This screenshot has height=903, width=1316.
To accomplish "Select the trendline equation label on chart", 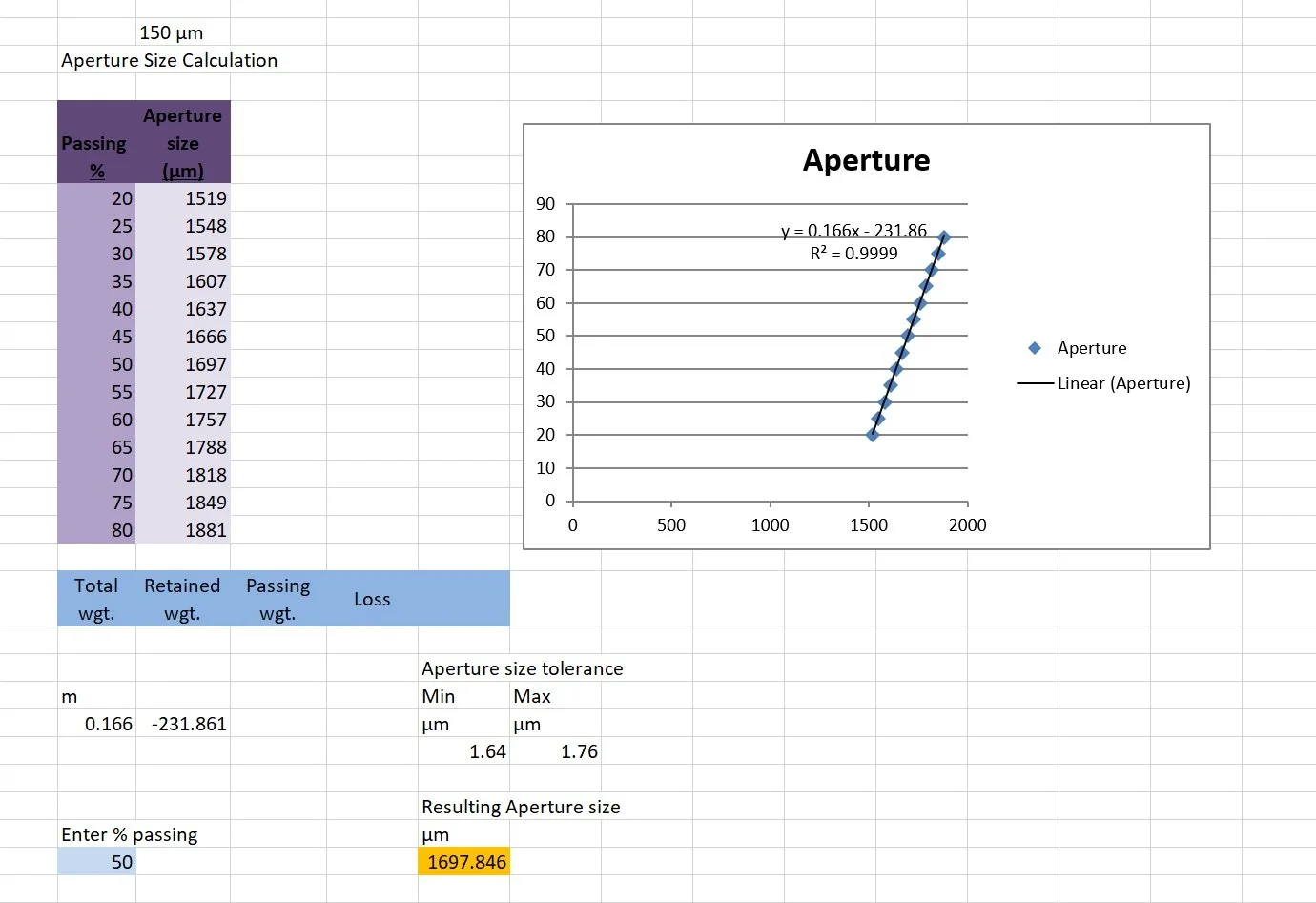I will point(853,231).
